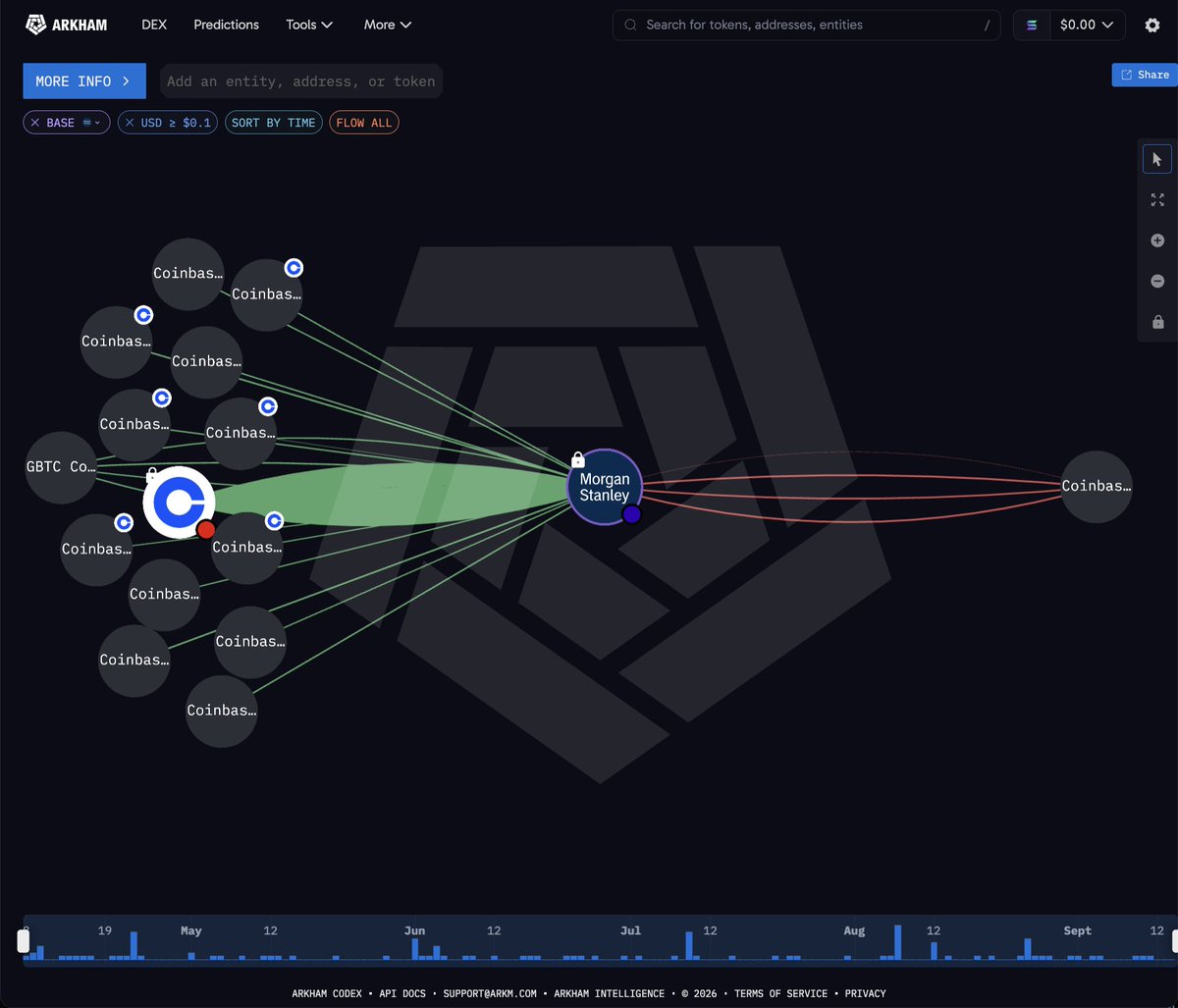Select the Coinbase node linked by red lines
Image resolution: width=1178 pixels, height=1008 pixels.
[1097, 486]
